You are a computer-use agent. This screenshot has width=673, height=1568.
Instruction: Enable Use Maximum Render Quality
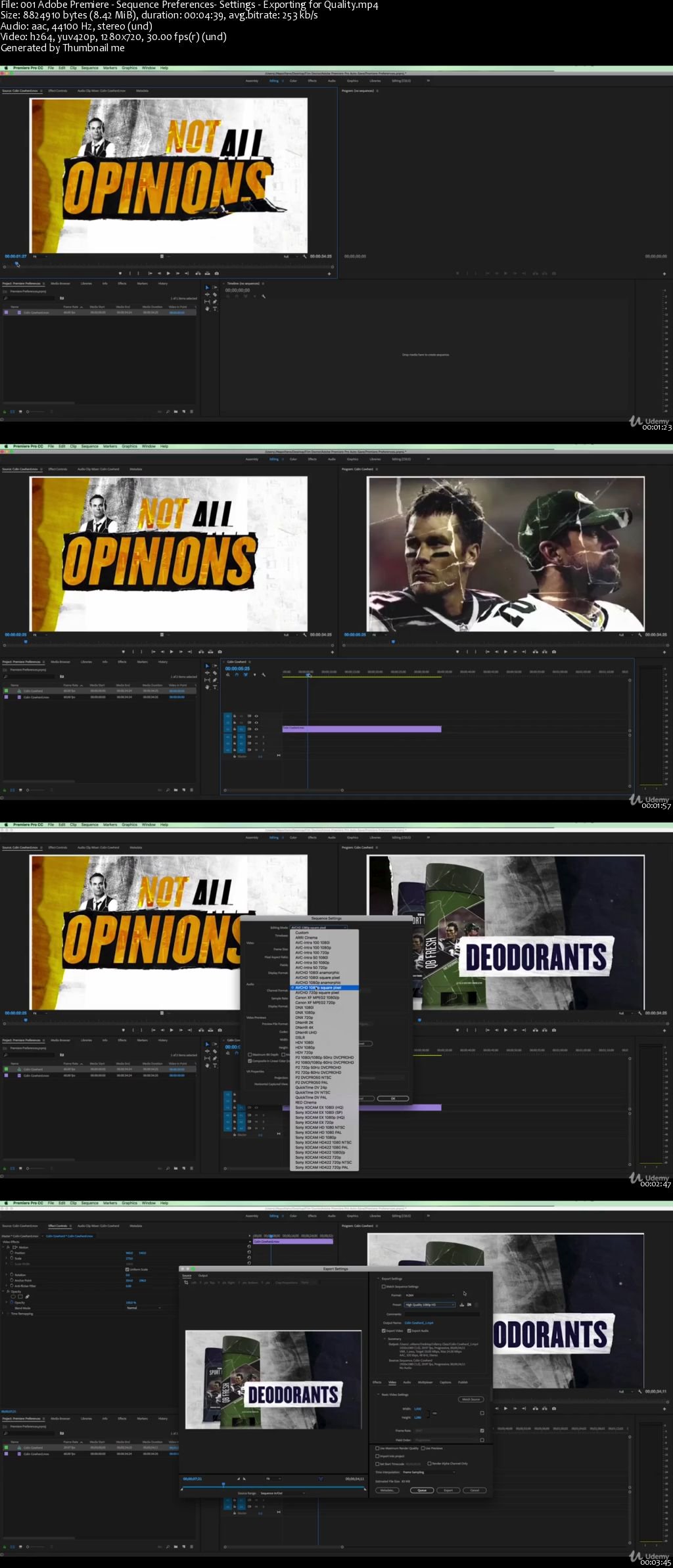(x=377, y=1448)
